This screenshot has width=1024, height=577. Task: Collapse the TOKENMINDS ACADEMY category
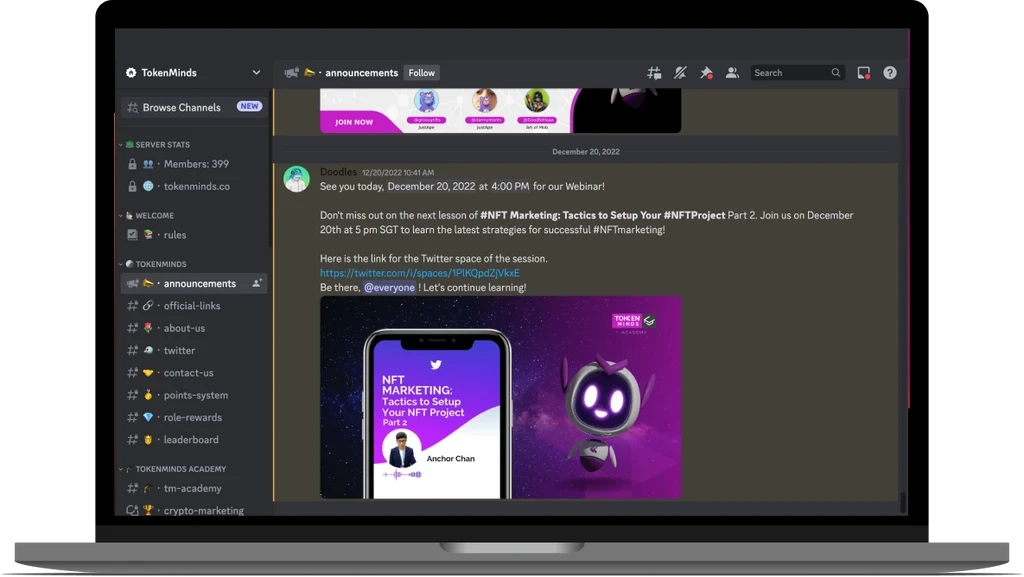(172, 469)
